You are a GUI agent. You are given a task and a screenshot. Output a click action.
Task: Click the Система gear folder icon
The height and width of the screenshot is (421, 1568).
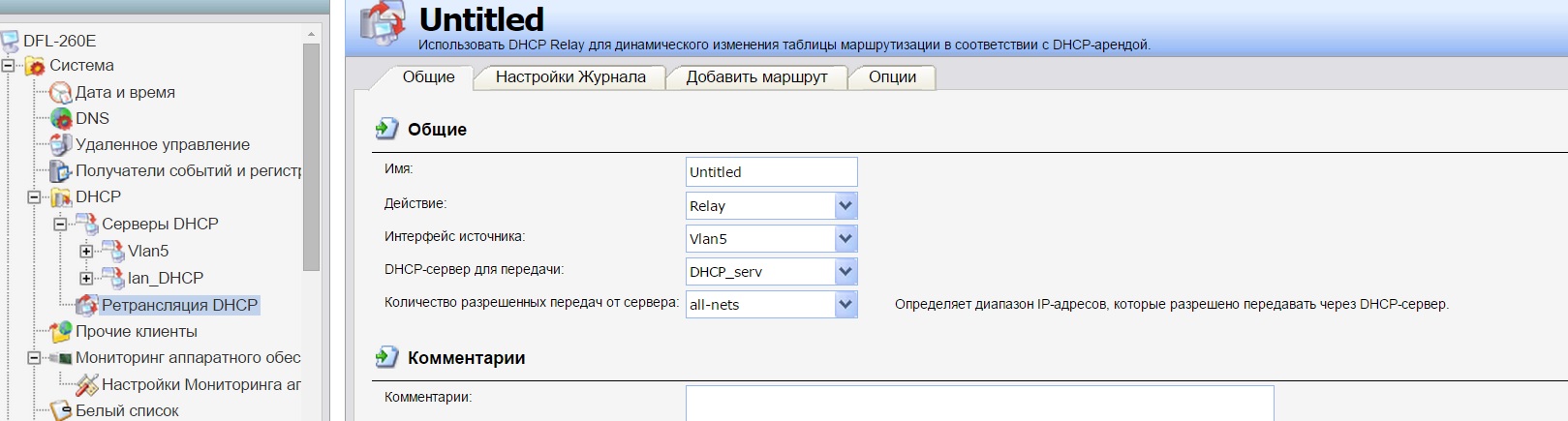coord(35,66)
